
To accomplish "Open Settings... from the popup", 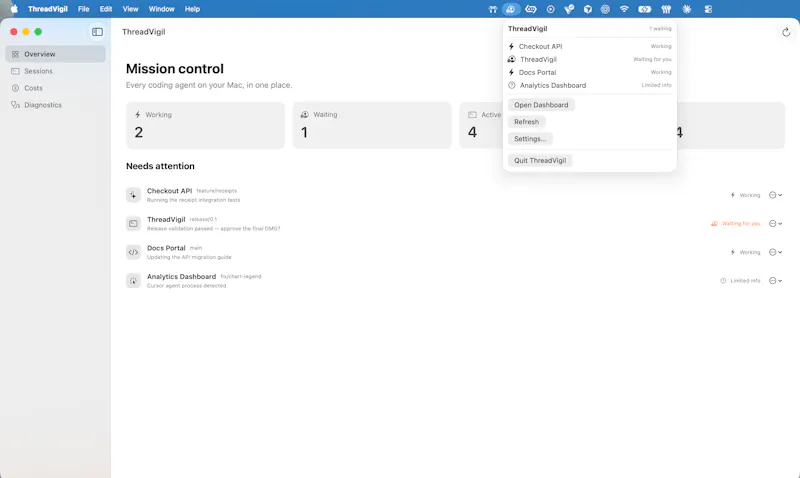I will point(530,139).
